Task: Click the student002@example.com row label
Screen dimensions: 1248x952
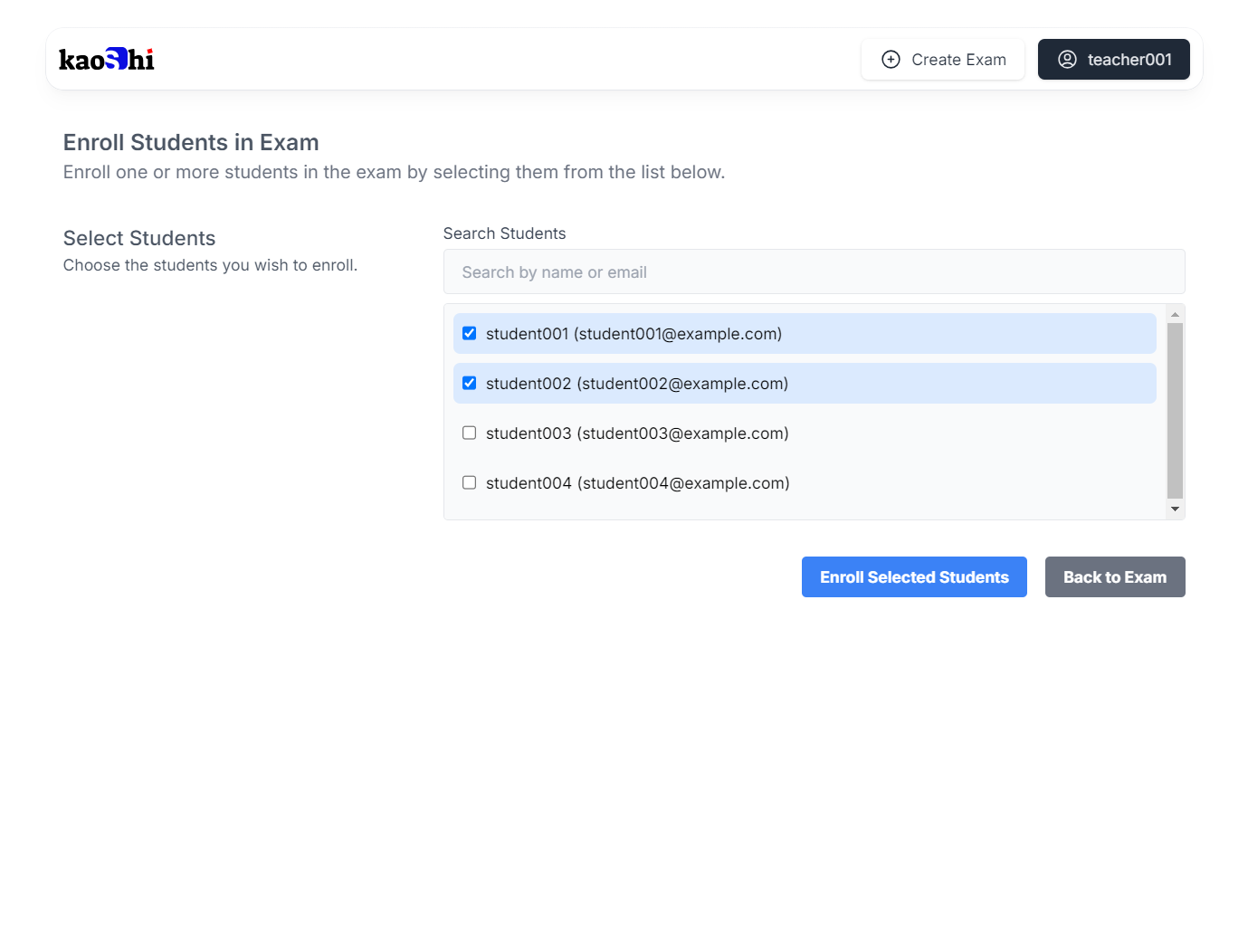Action: 637,384
